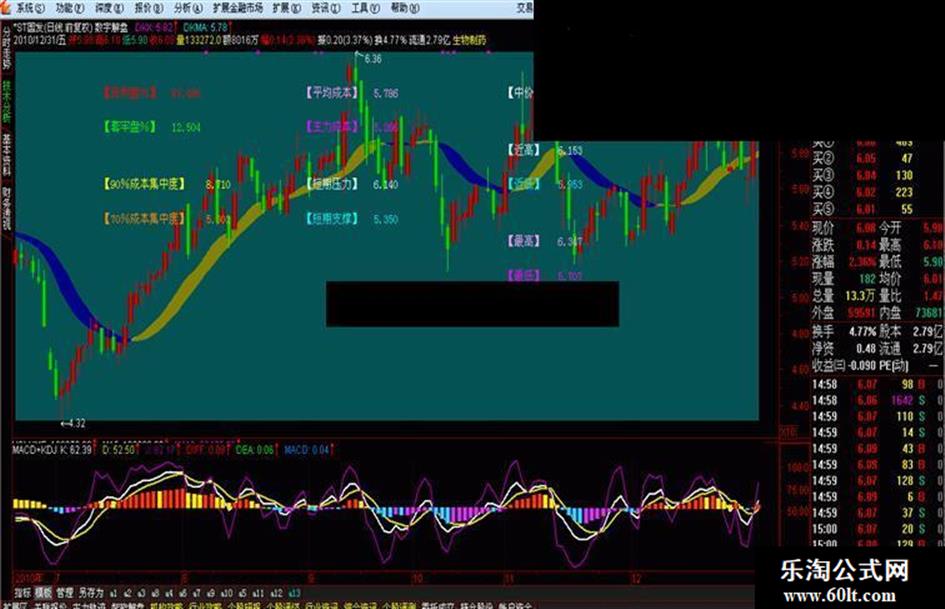Open the 帮助(H) menu

405,8
